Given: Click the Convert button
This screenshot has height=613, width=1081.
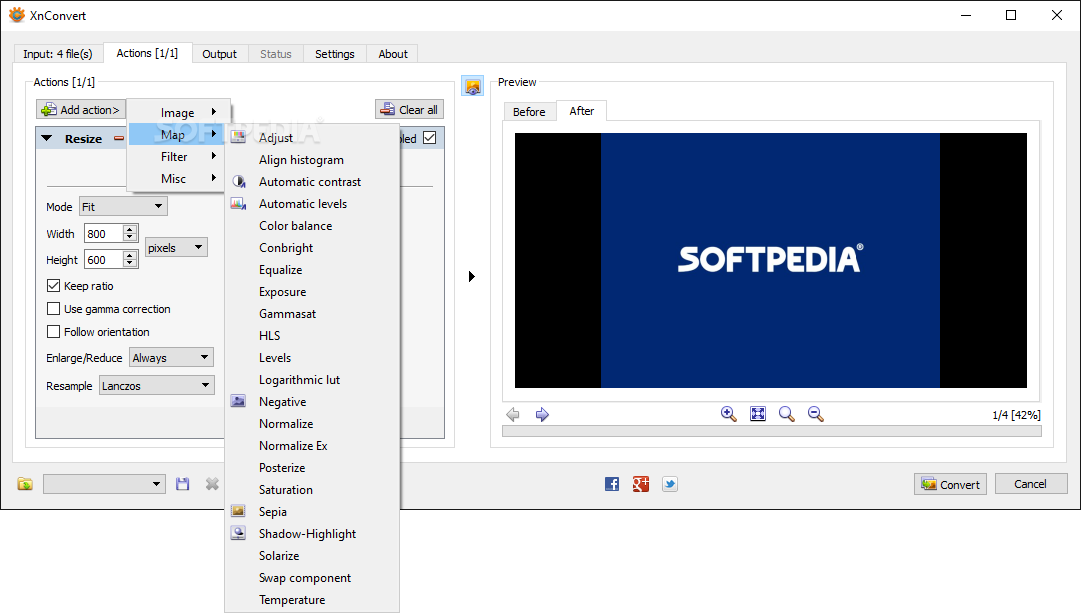Looking at the screenshot, I should pos(951,484).
